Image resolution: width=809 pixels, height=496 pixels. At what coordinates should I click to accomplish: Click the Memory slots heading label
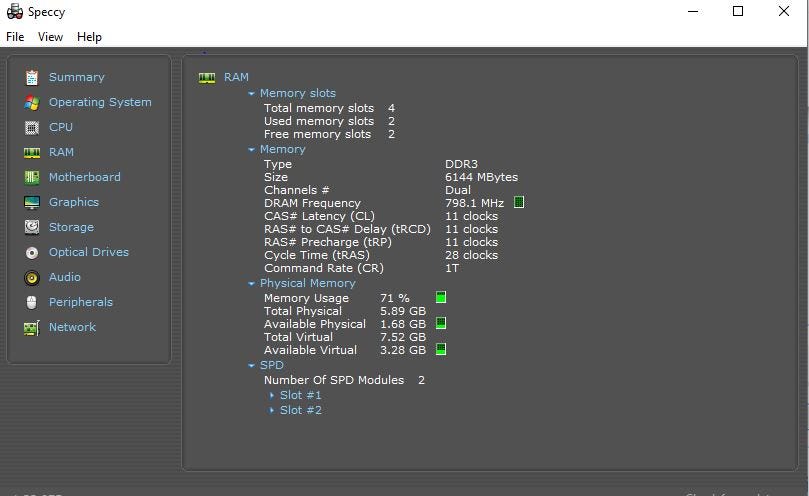298,93
